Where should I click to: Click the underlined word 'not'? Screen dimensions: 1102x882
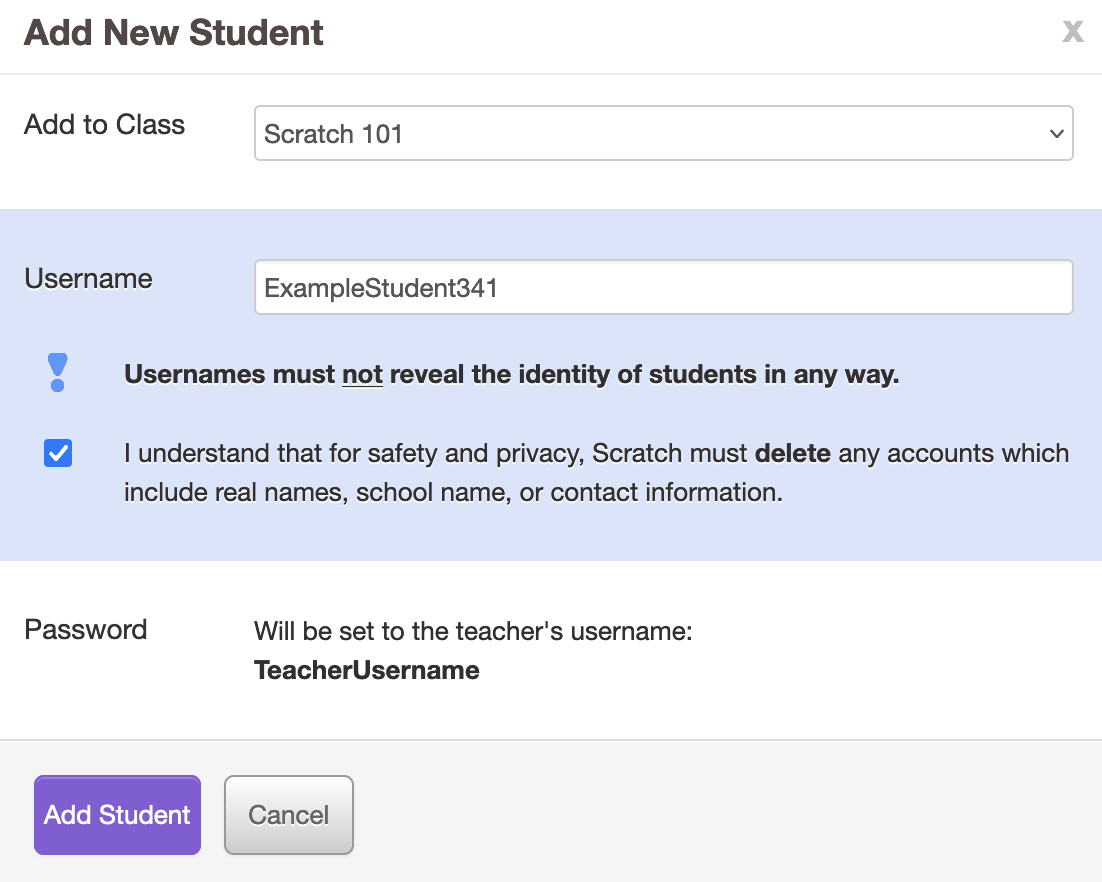362,374
